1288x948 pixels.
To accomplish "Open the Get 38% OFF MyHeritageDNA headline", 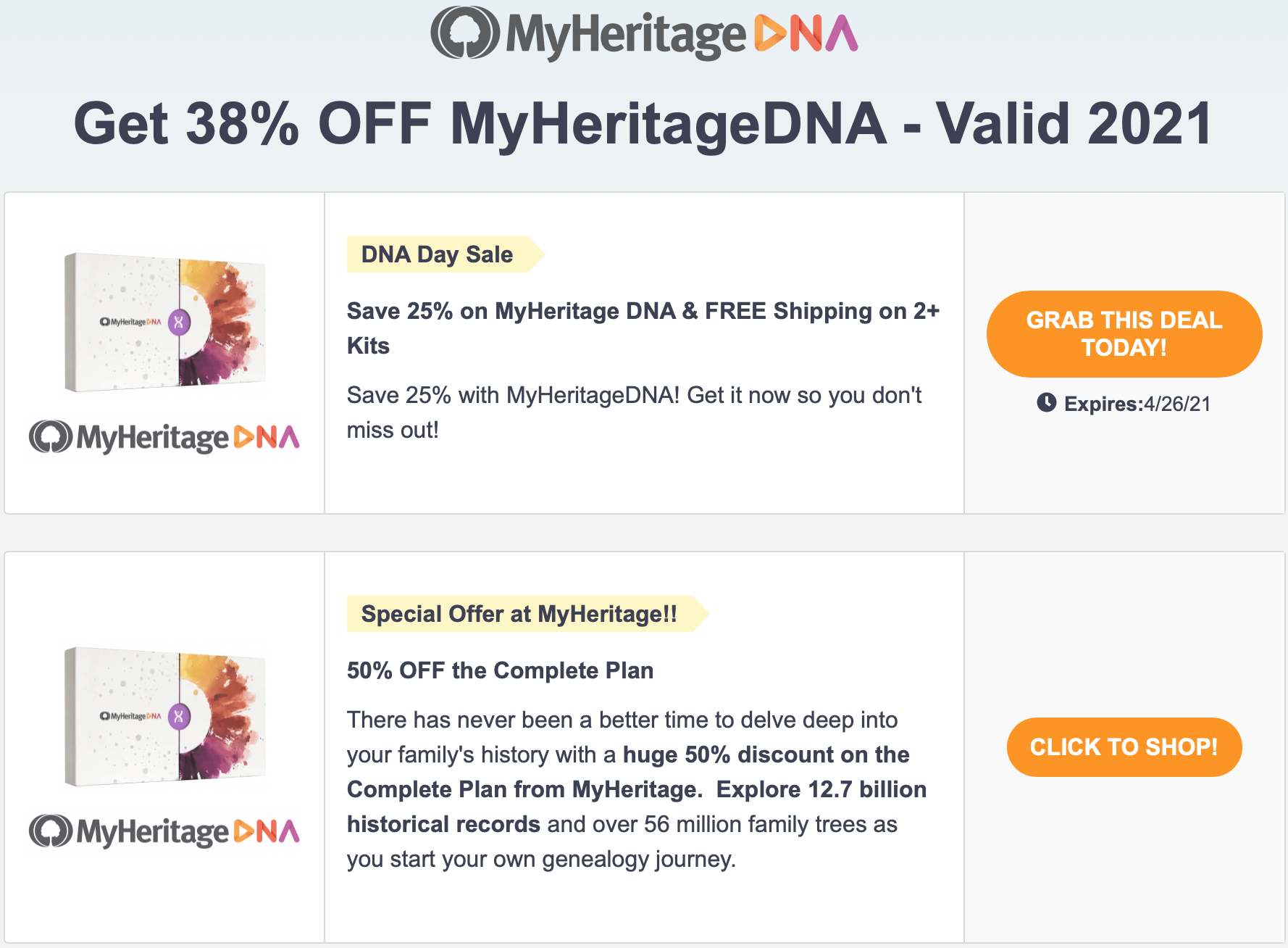I will [x=643, y=125].
